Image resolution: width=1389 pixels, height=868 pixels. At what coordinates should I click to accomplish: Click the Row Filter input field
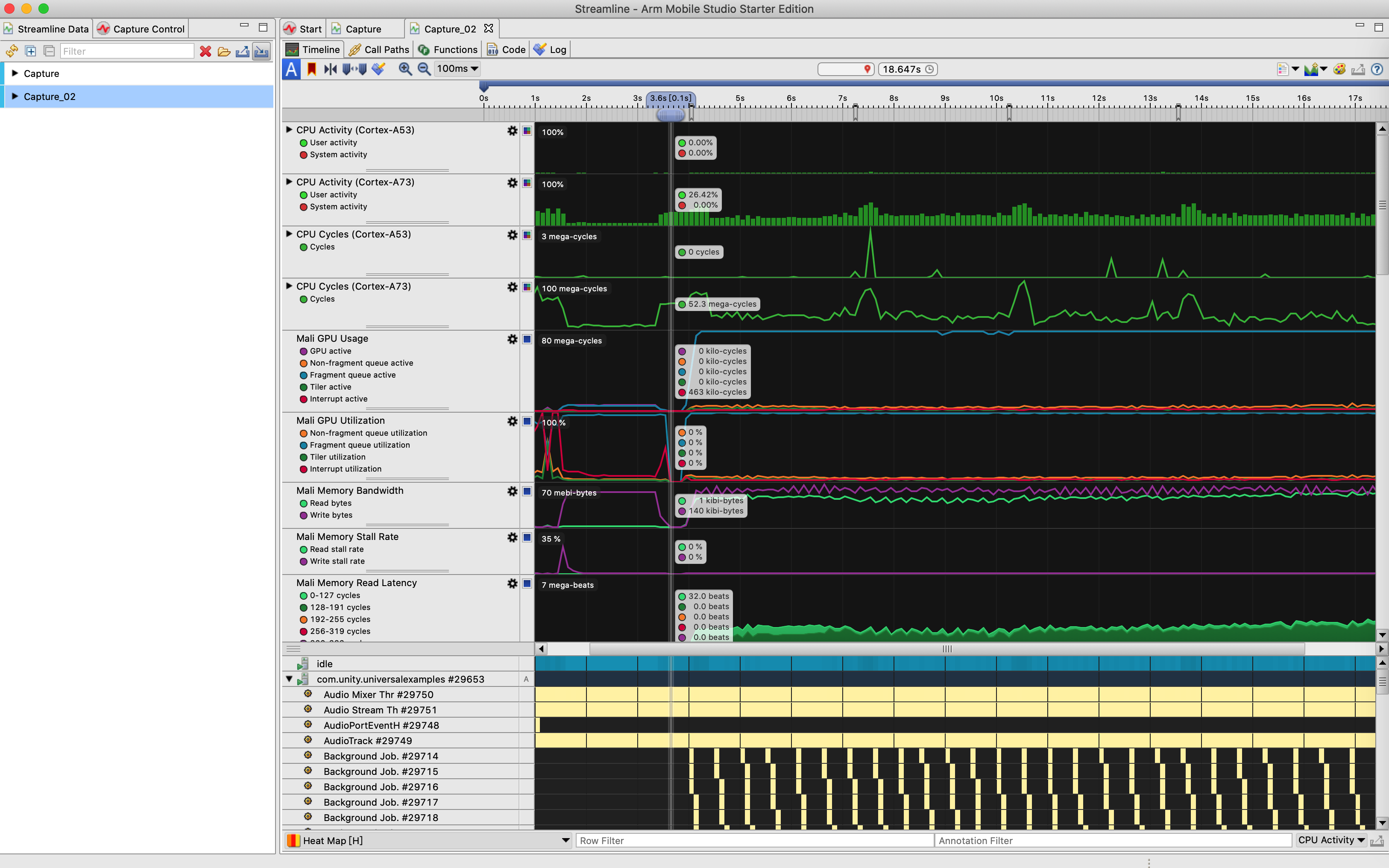753,840
